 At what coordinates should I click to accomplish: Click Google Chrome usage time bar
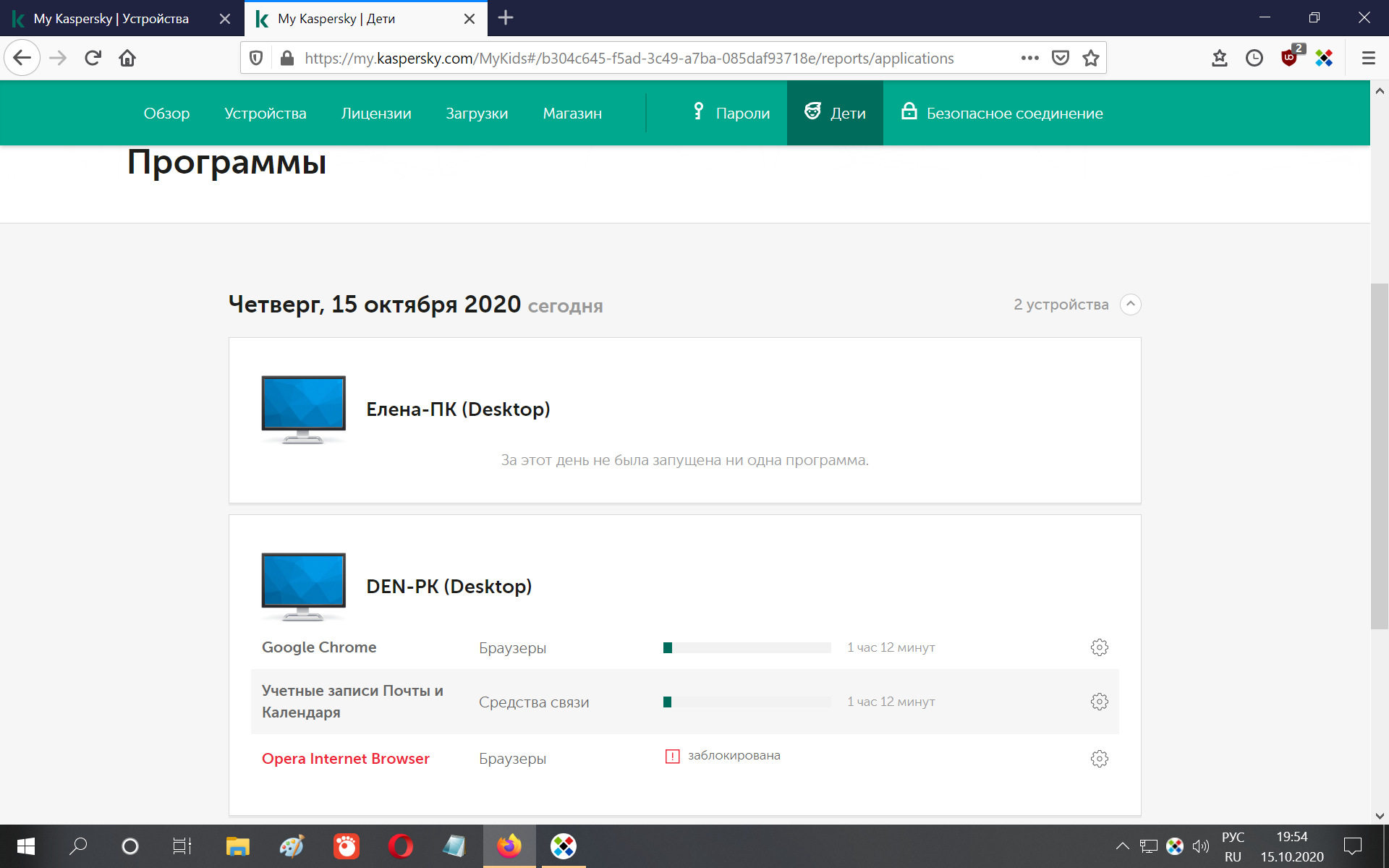tap(746, 648)
